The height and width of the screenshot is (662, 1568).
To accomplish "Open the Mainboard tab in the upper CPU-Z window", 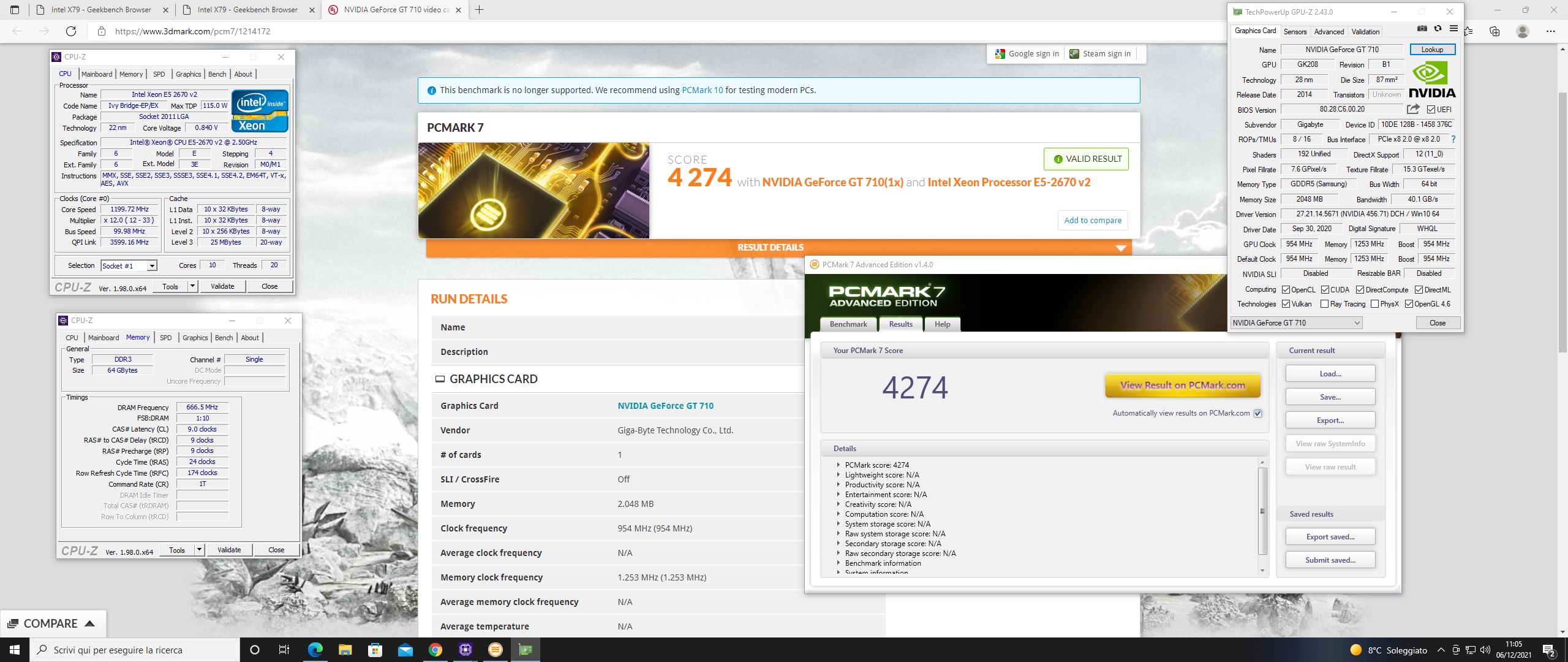I will (97, 74).
